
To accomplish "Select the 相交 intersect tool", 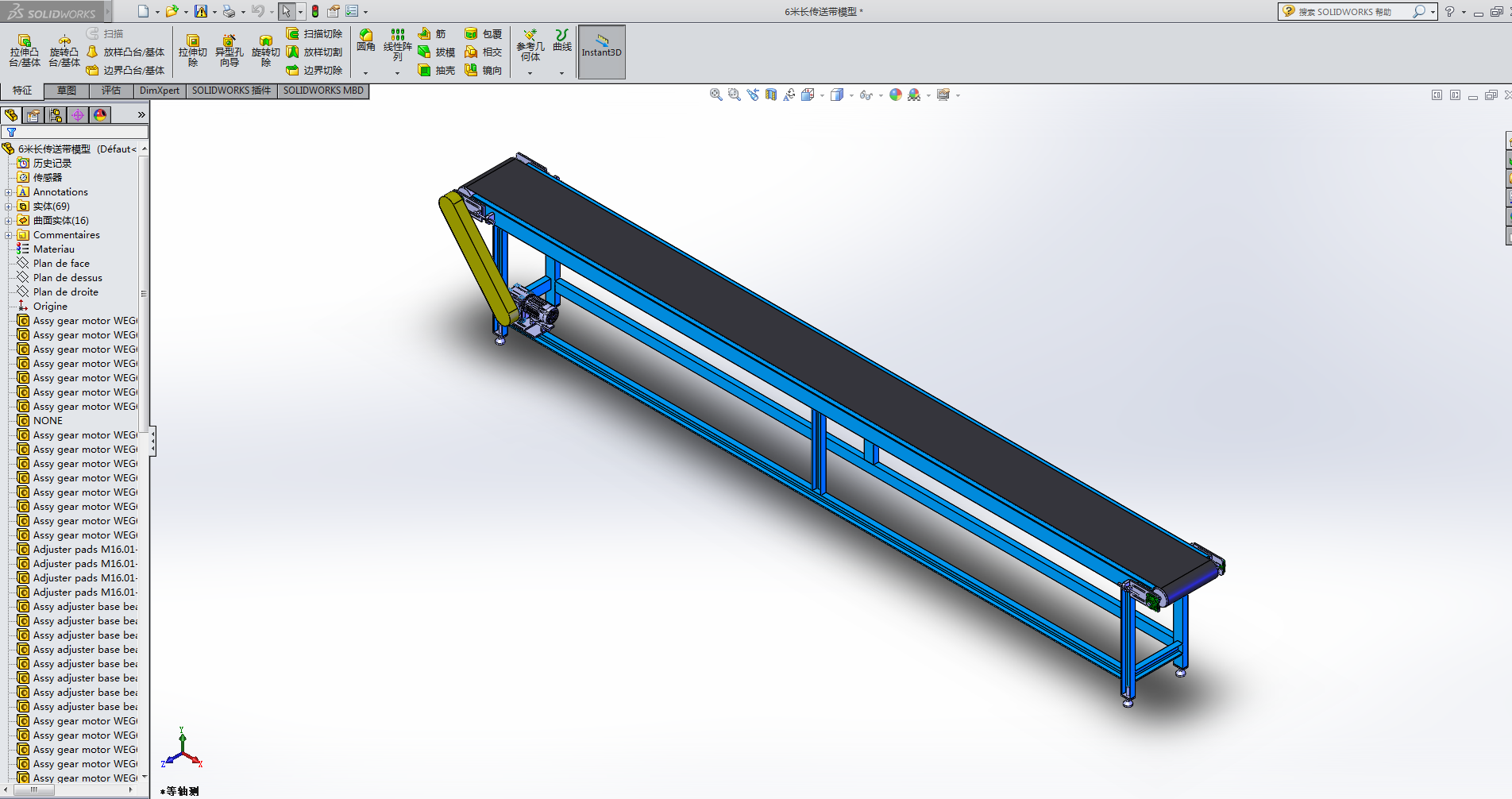I will coord(483,52).
